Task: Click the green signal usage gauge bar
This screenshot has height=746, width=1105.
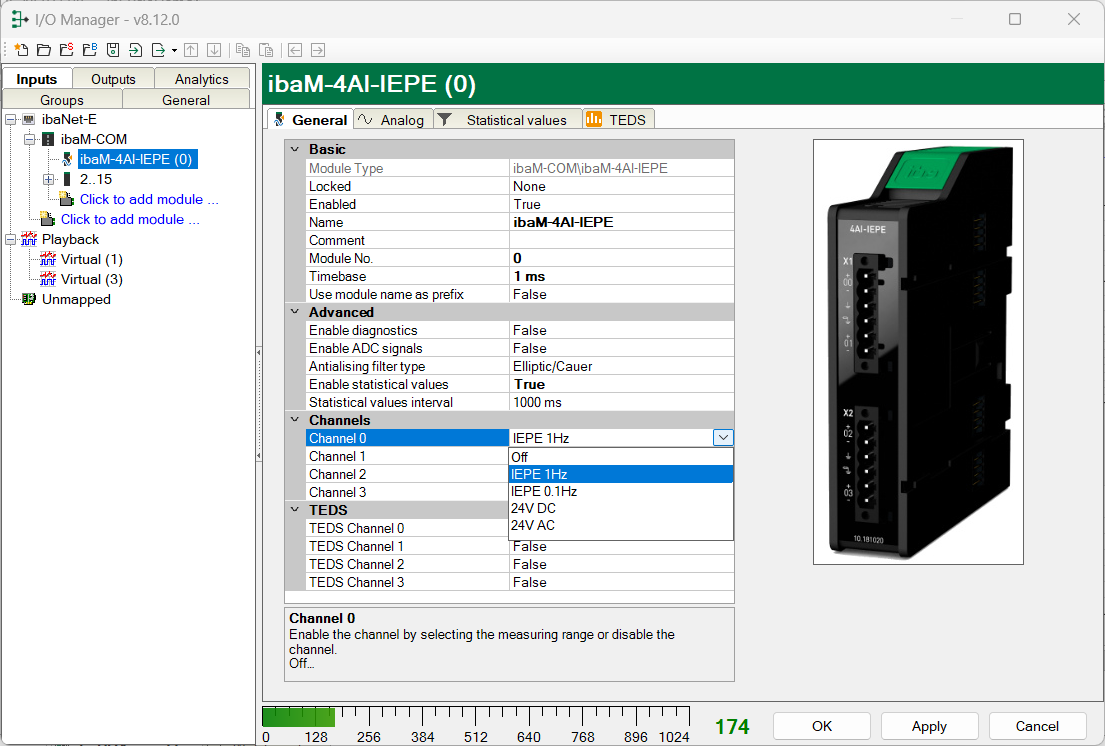Action: tap(298, 717)
